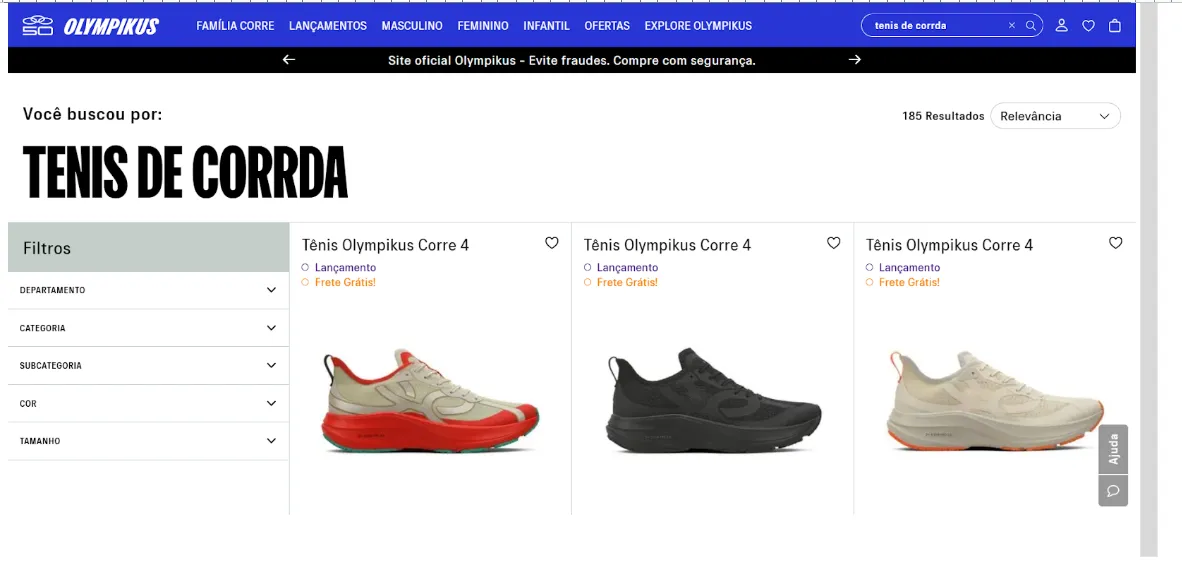Favorite the red Corre 4 shoe
Viewport: 1182px width, 562px height.
552,243
